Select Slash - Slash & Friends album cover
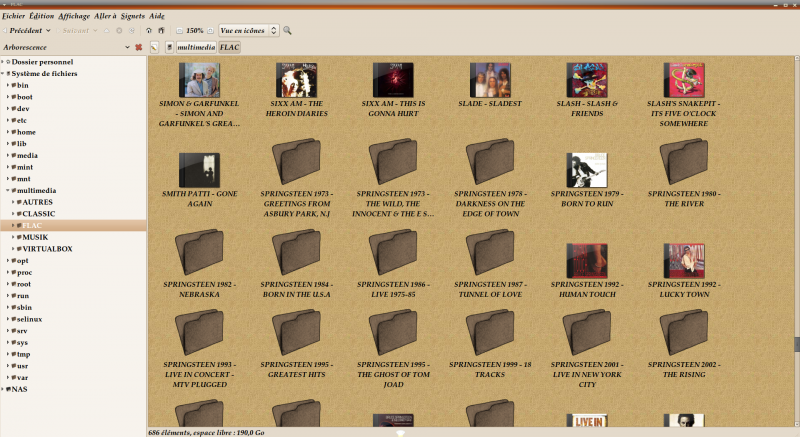Screen dimensions: 800x437 tap(587, 80)
